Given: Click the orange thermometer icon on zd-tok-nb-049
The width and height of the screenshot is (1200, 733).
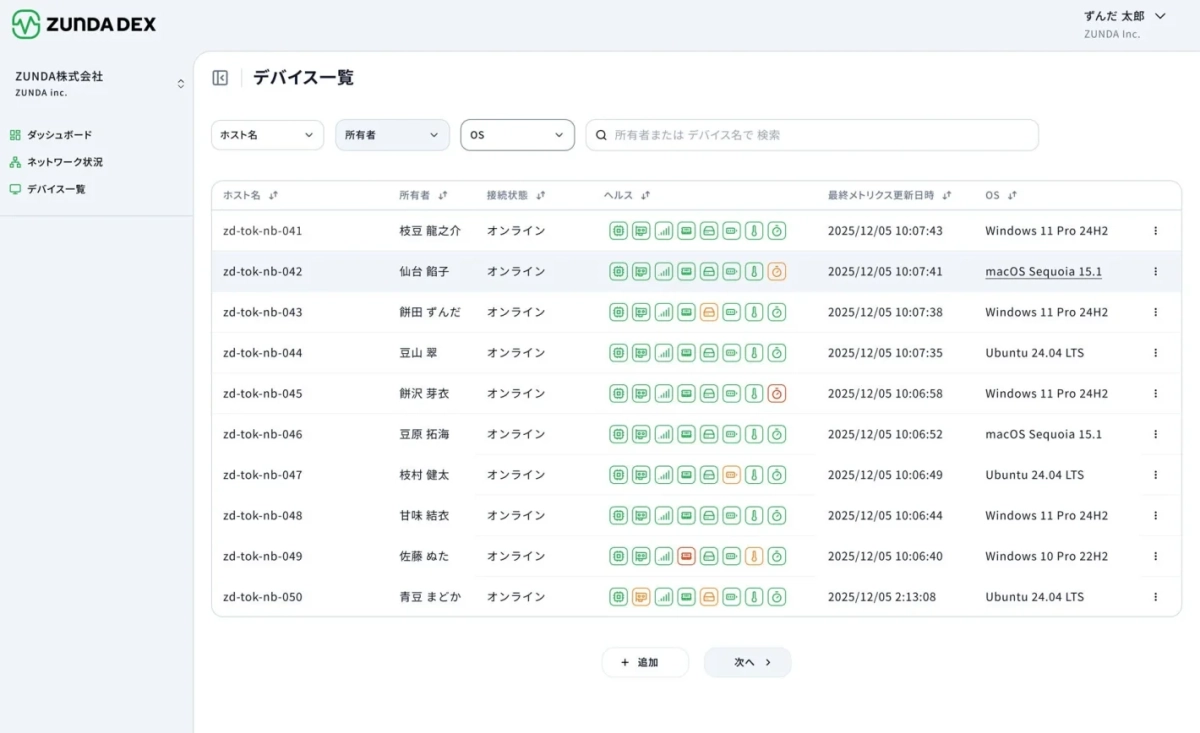Looking at the screenshot, I should point(754,556).
